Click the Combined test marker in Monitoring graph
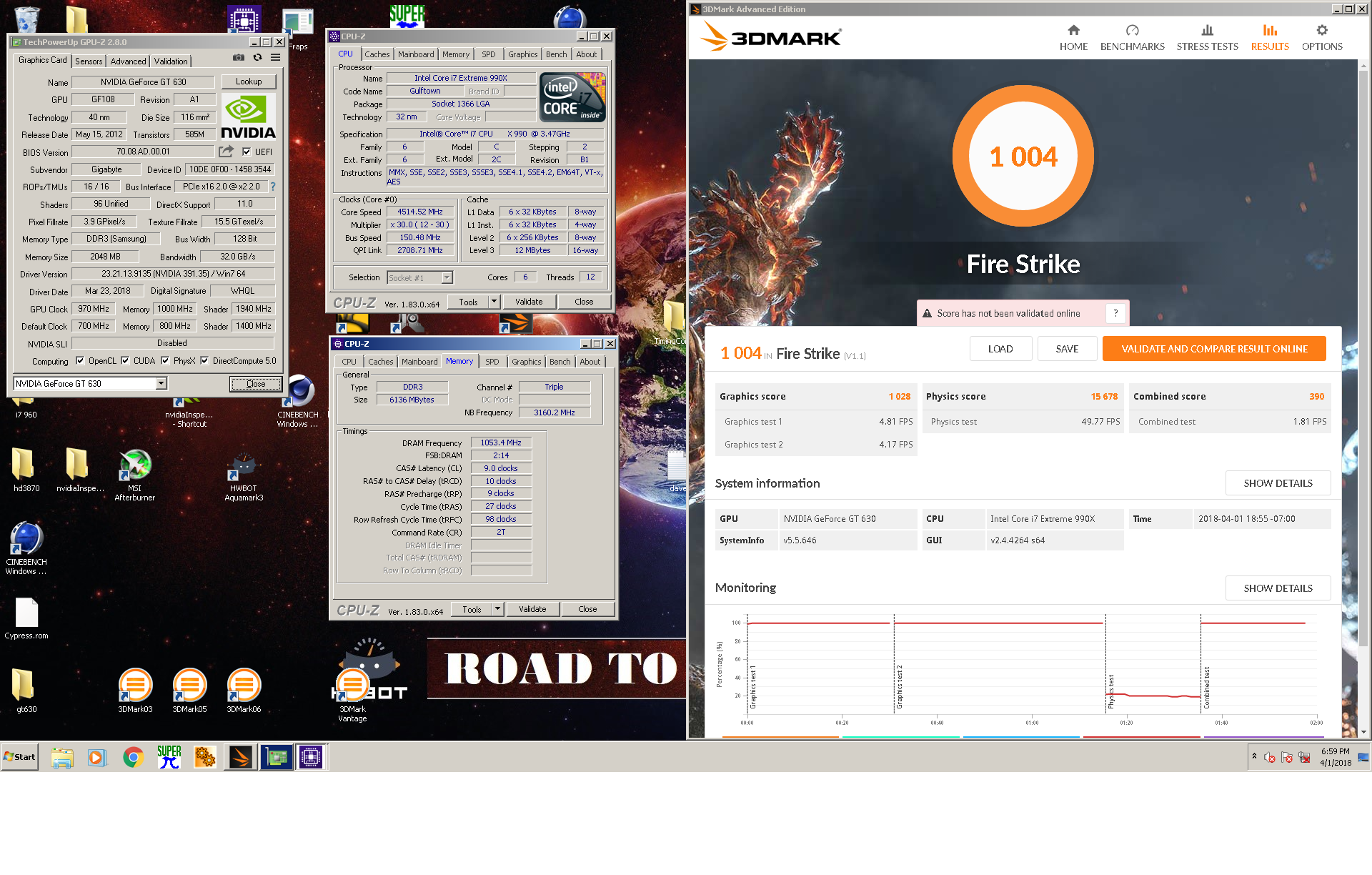This screenshot has width=1372, height=875. click(1206, 688)
